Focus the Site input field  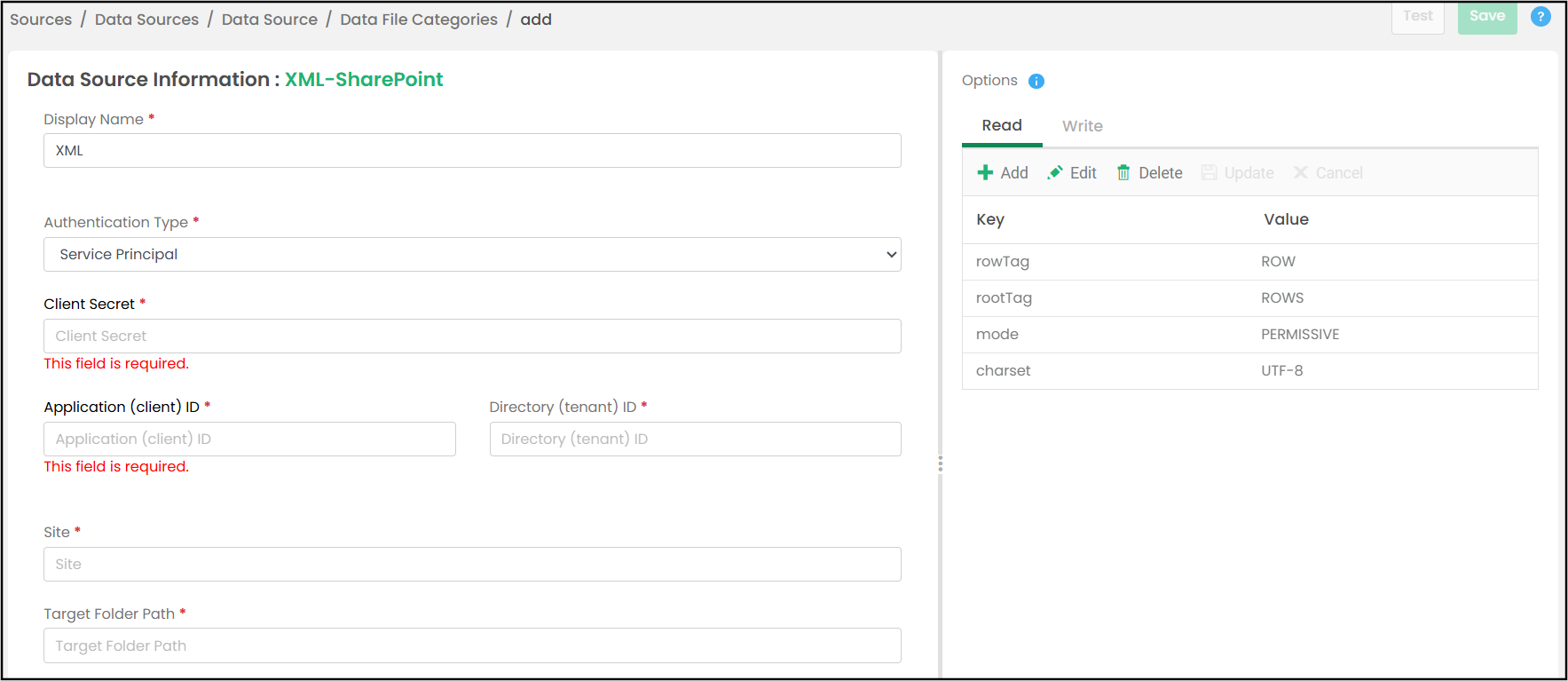coord(472,564)
